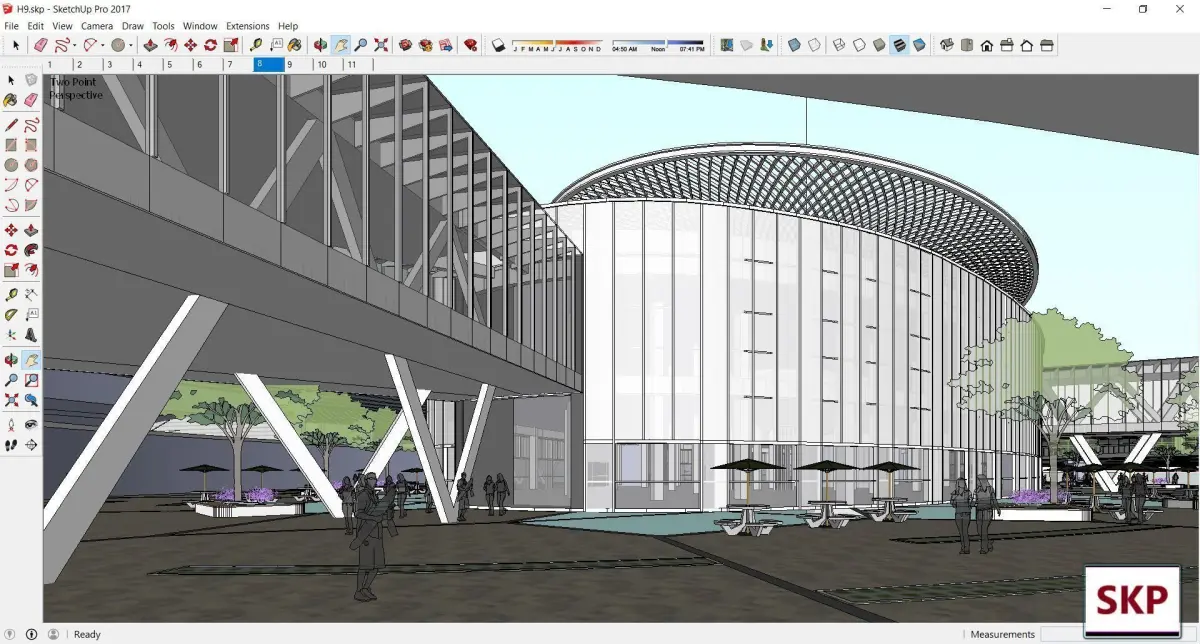Activate the Orbit tool in top toolbar
Screen dimensions: 1200x644
pyautogui.click(x=320, y=45)
